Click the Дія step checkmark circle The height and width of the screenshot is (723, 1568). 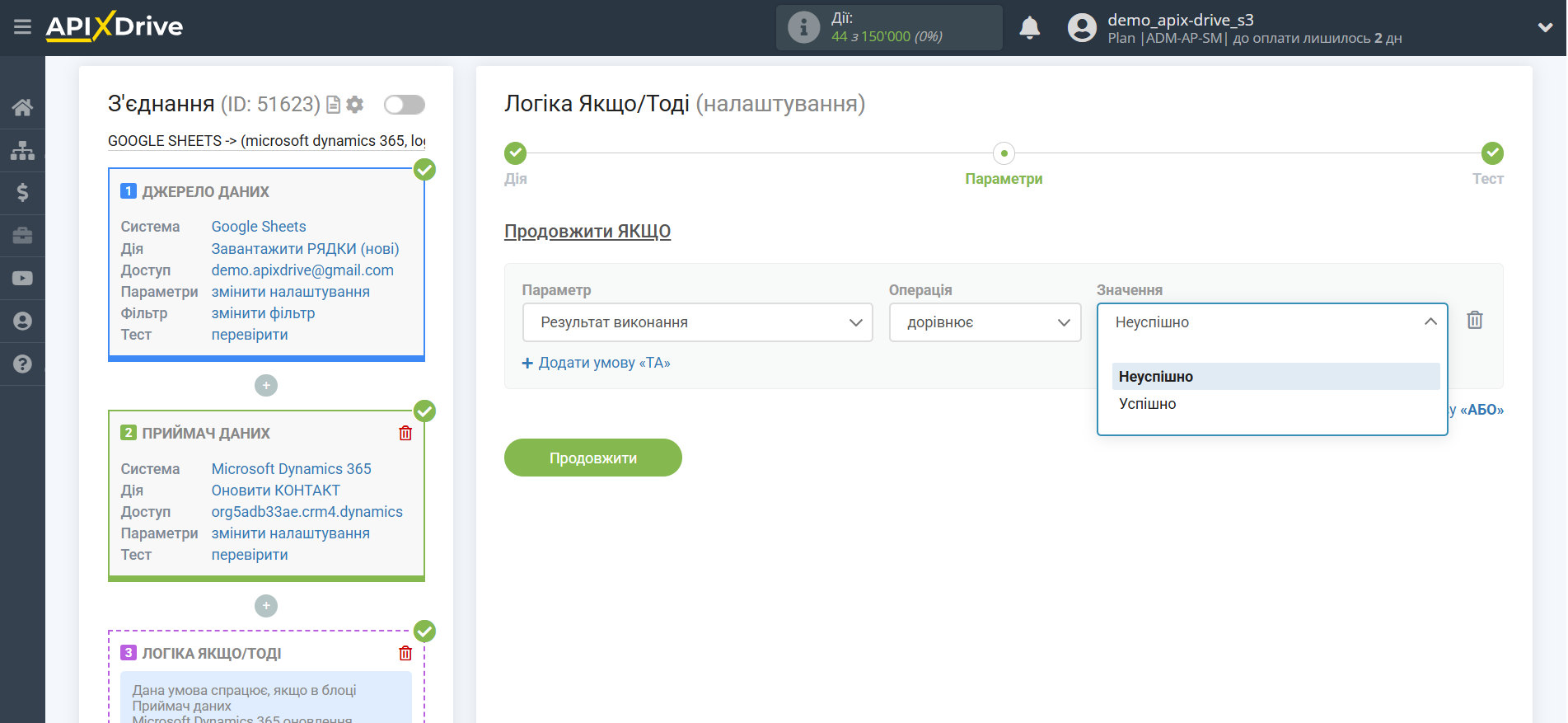[516, 153]
